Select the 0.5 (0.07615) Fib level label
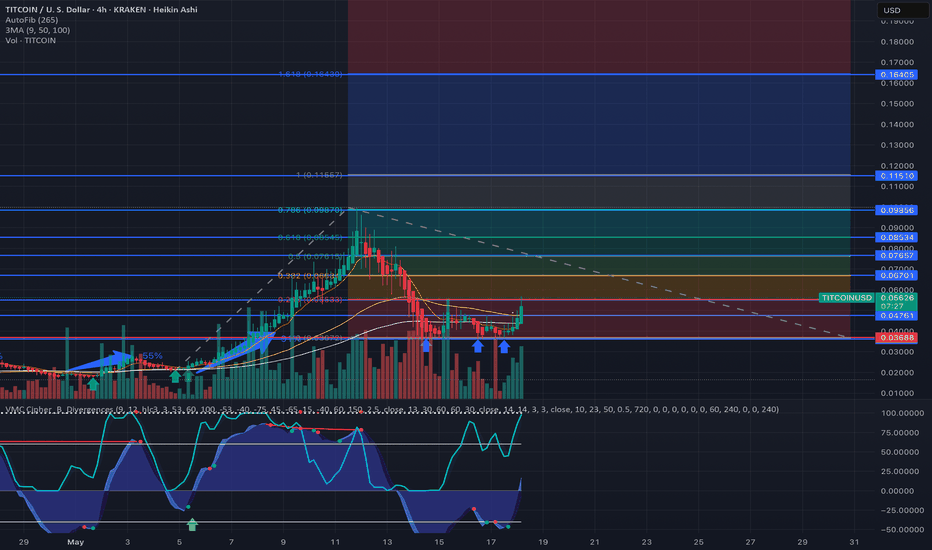The width and height of the screenshot is (932, 550). pos(315,257)
